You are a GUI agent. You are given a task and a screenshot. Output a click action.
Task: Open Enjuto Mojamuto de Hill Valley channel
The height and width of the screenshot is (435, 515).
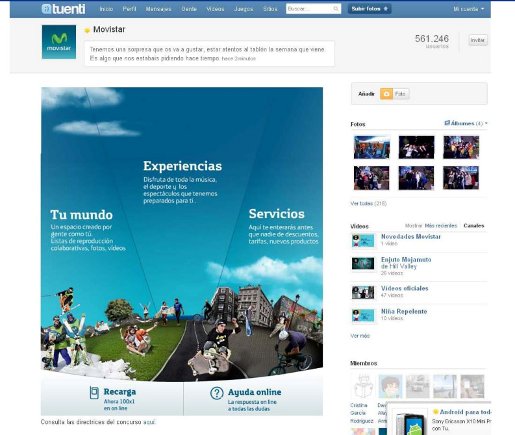[x=406, y=263]
